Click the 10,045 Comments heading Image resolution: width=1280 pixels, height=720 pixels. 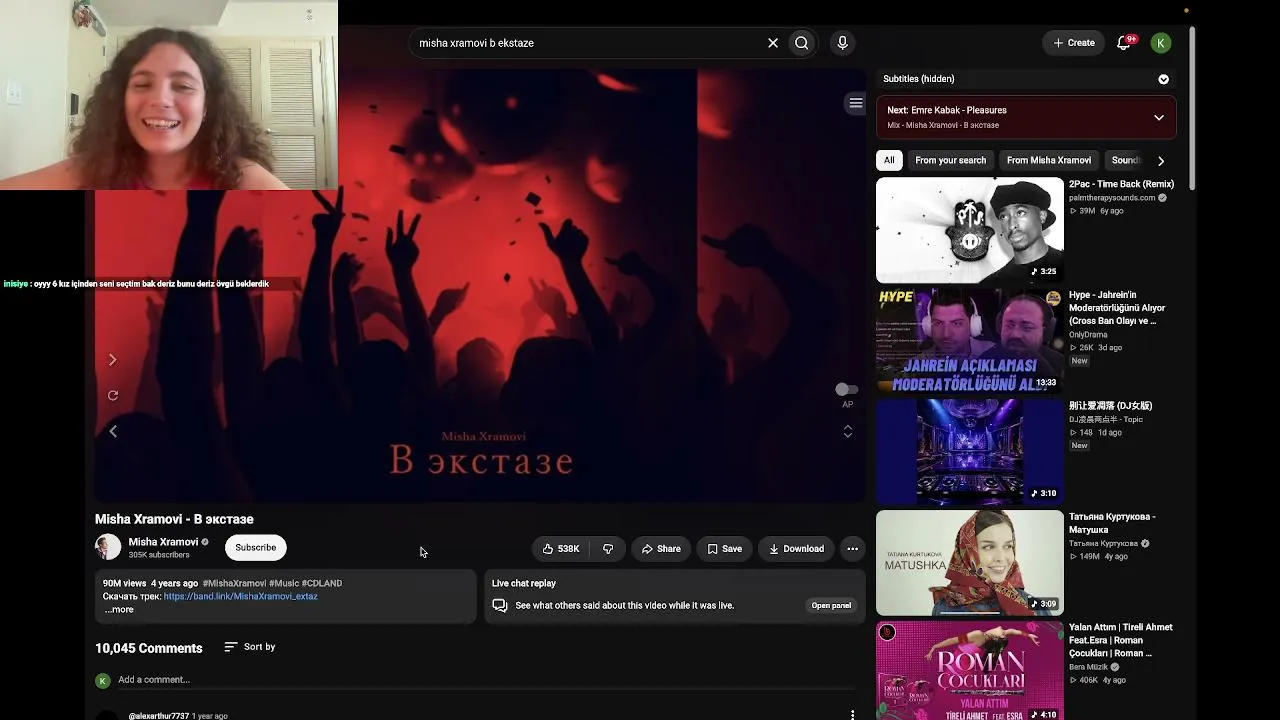(x=149, y=648)
